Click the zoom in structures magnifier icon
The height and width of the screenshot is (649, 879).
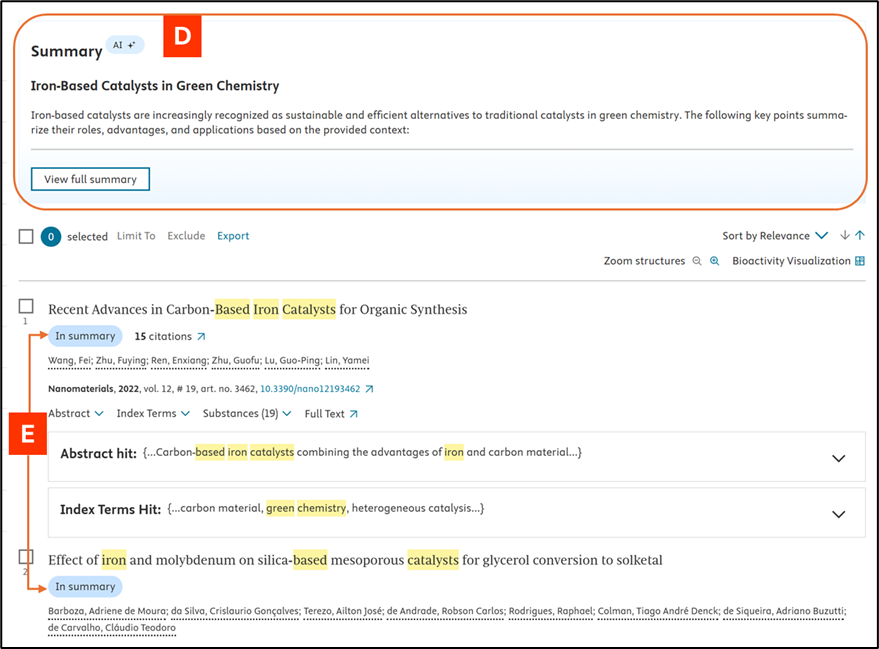[x=715, y=261]
